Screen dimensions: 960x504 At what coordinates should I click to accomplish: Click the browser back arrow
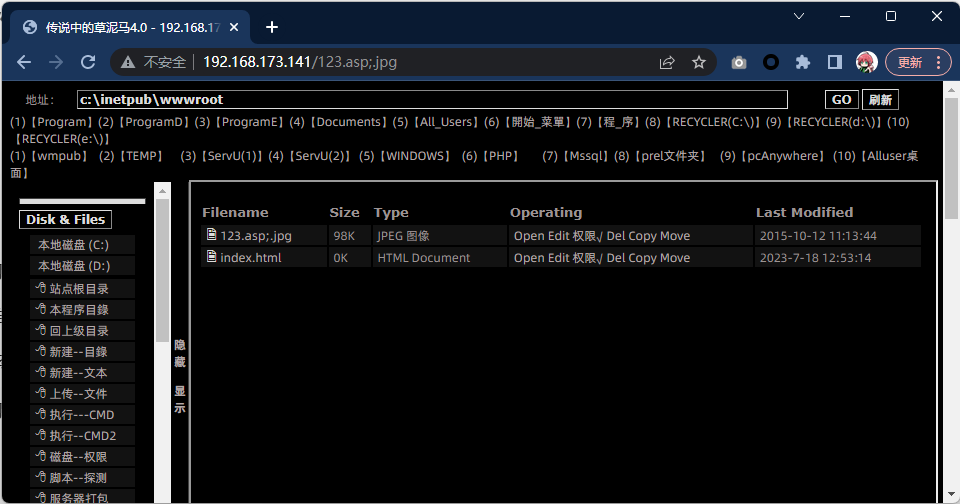click(24, 62)
